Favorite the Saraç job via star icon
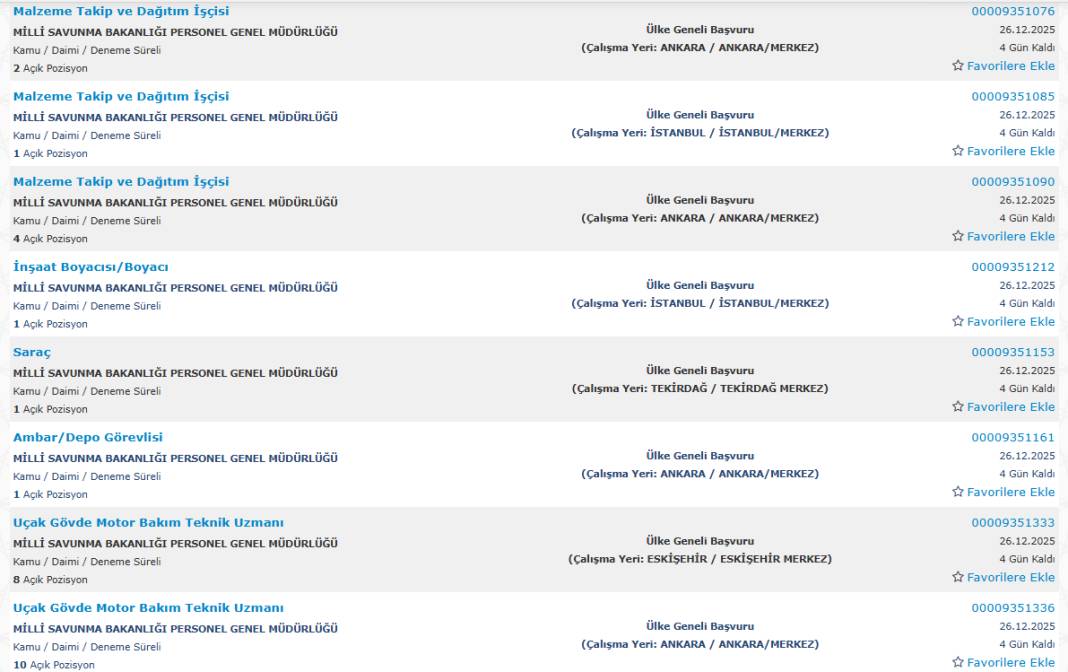Viewport: 1068px width, 672px height. point(958,407)
